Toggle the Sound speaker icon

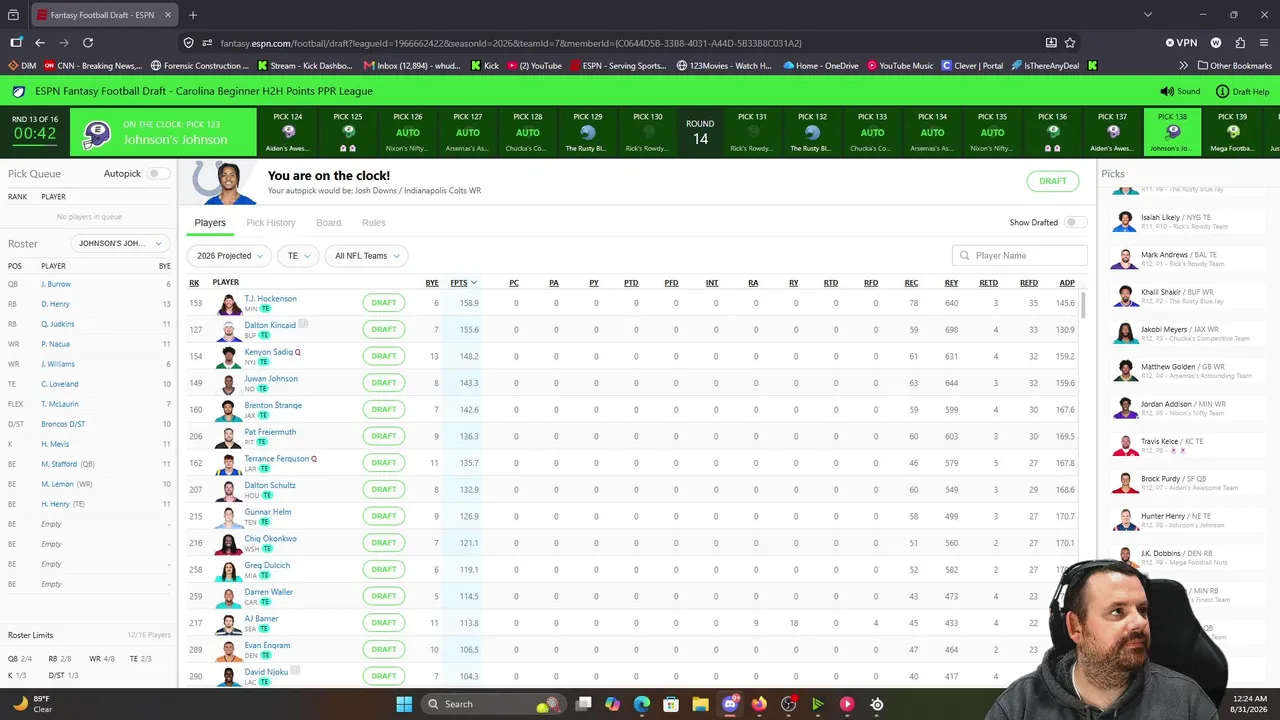(1167, 91)
